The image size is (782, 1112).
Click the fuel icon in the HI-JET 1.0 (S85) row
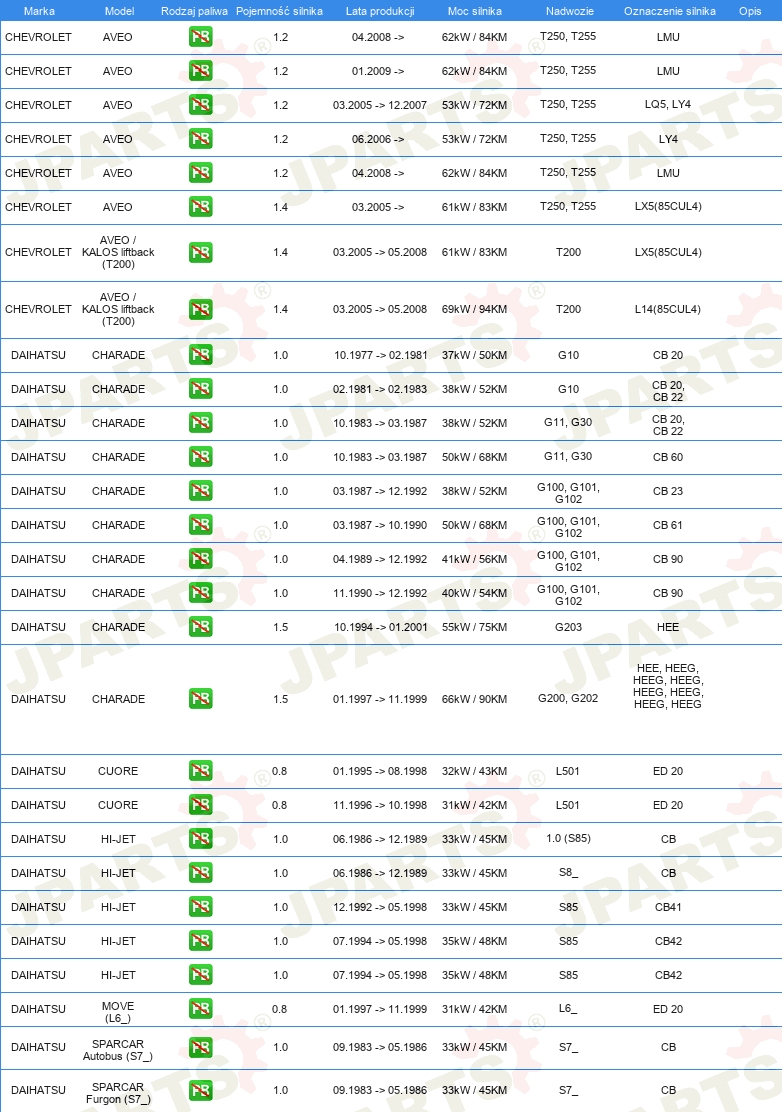pyautogui.click(x=201, y=839)
